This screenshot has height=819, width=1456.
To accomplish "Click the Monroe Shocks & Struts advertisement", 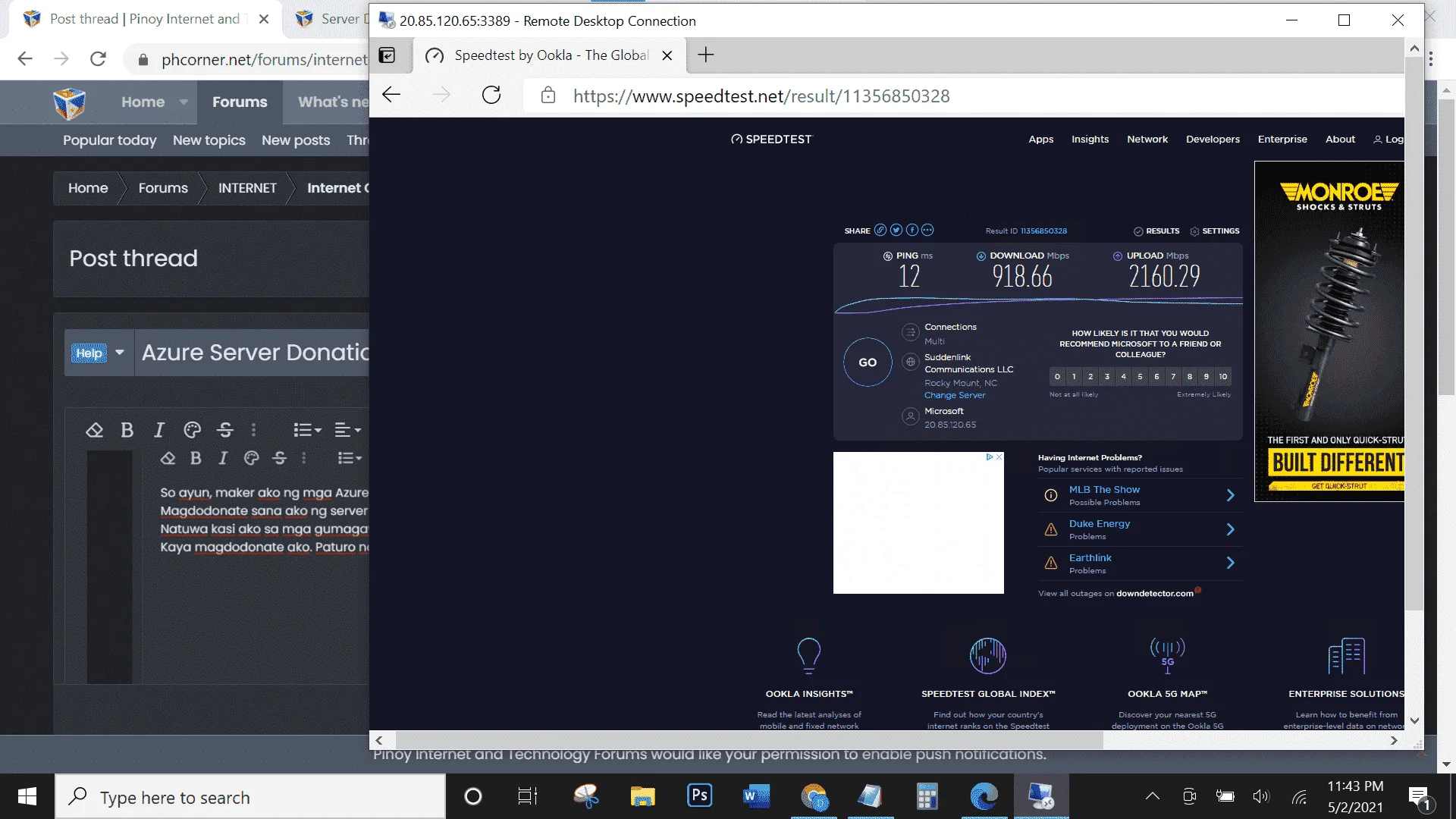I will pyautogui.click(x=1329, y=331).
